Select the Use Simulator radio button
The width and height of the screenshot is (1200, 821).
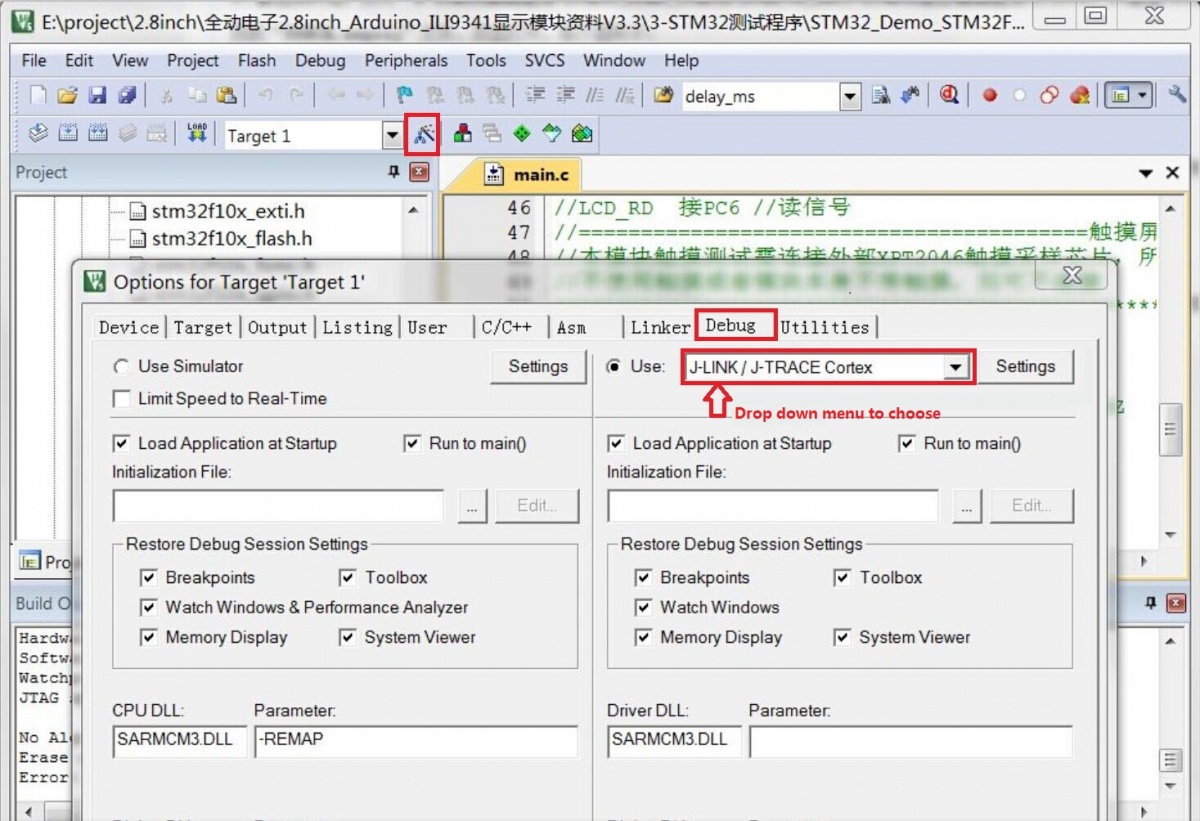[x=122, y=367]
